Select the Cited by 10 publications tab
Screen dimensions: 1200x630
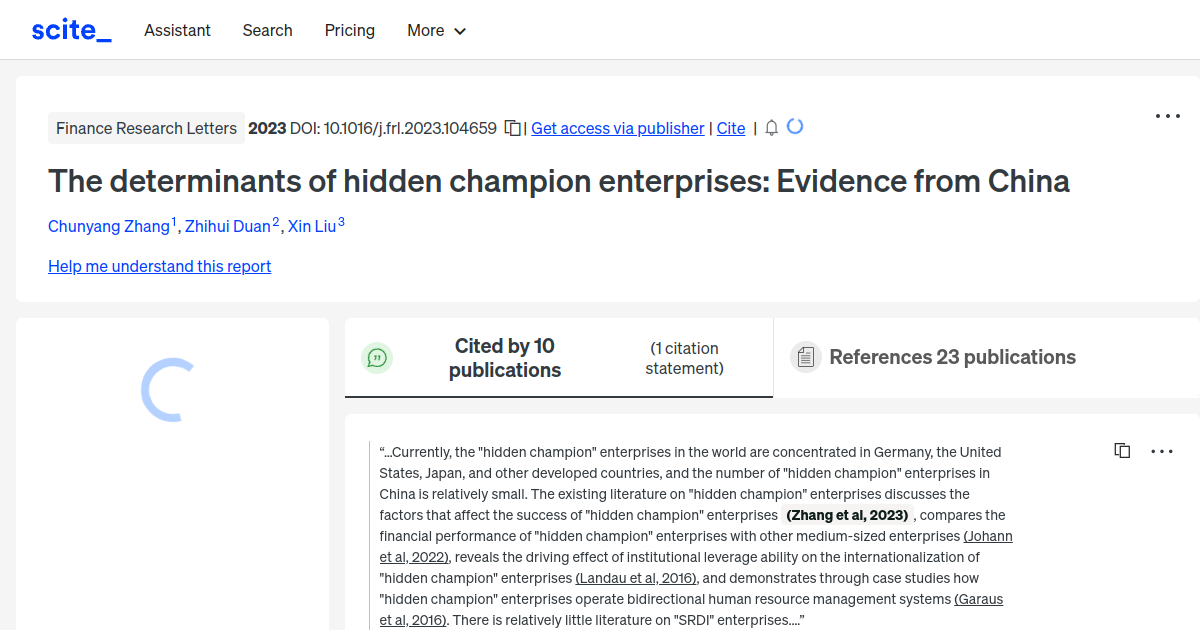click(505, 357)
